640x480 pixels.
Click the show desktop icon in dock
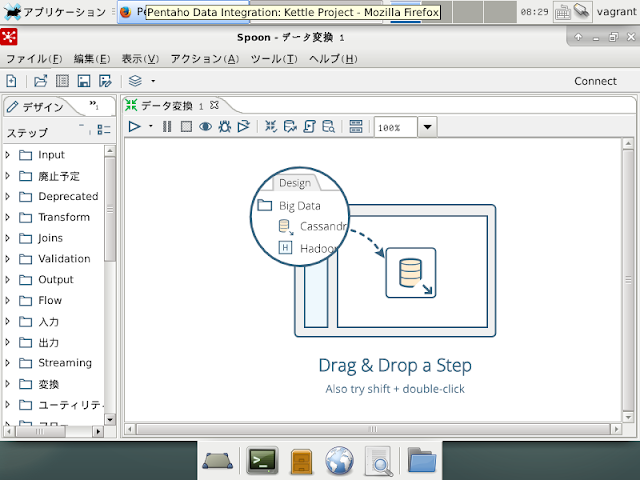(218, 461)
